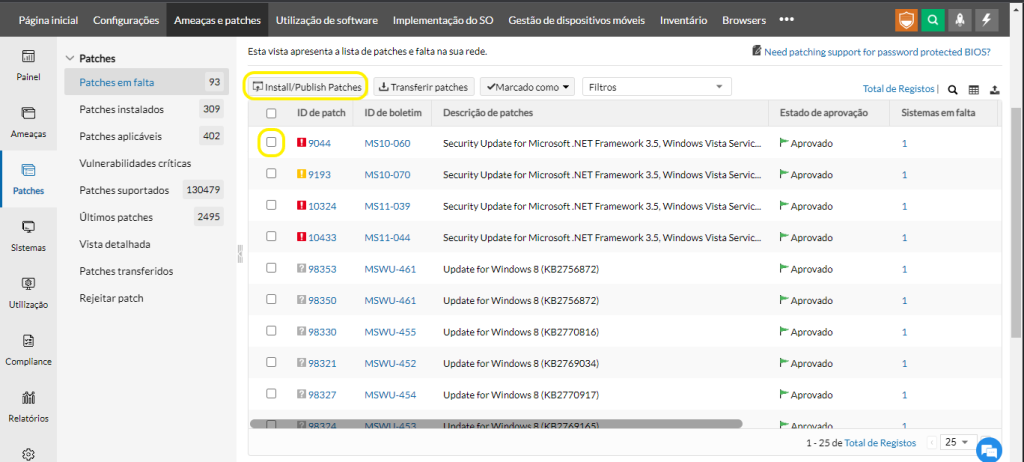Click the green search icon in header
This screenshot has height=462, width=1024.
coord(932,19)
